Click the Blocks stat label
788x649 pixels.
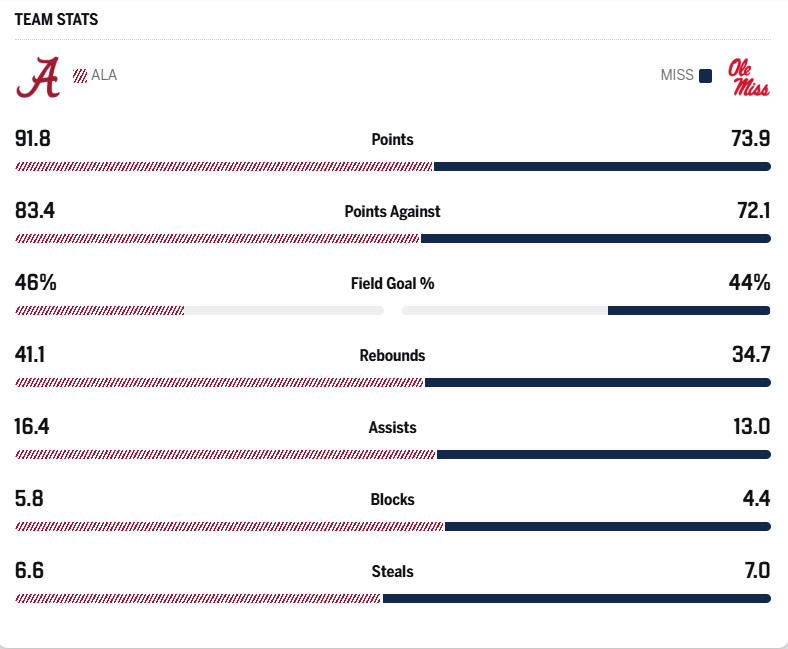392,500
